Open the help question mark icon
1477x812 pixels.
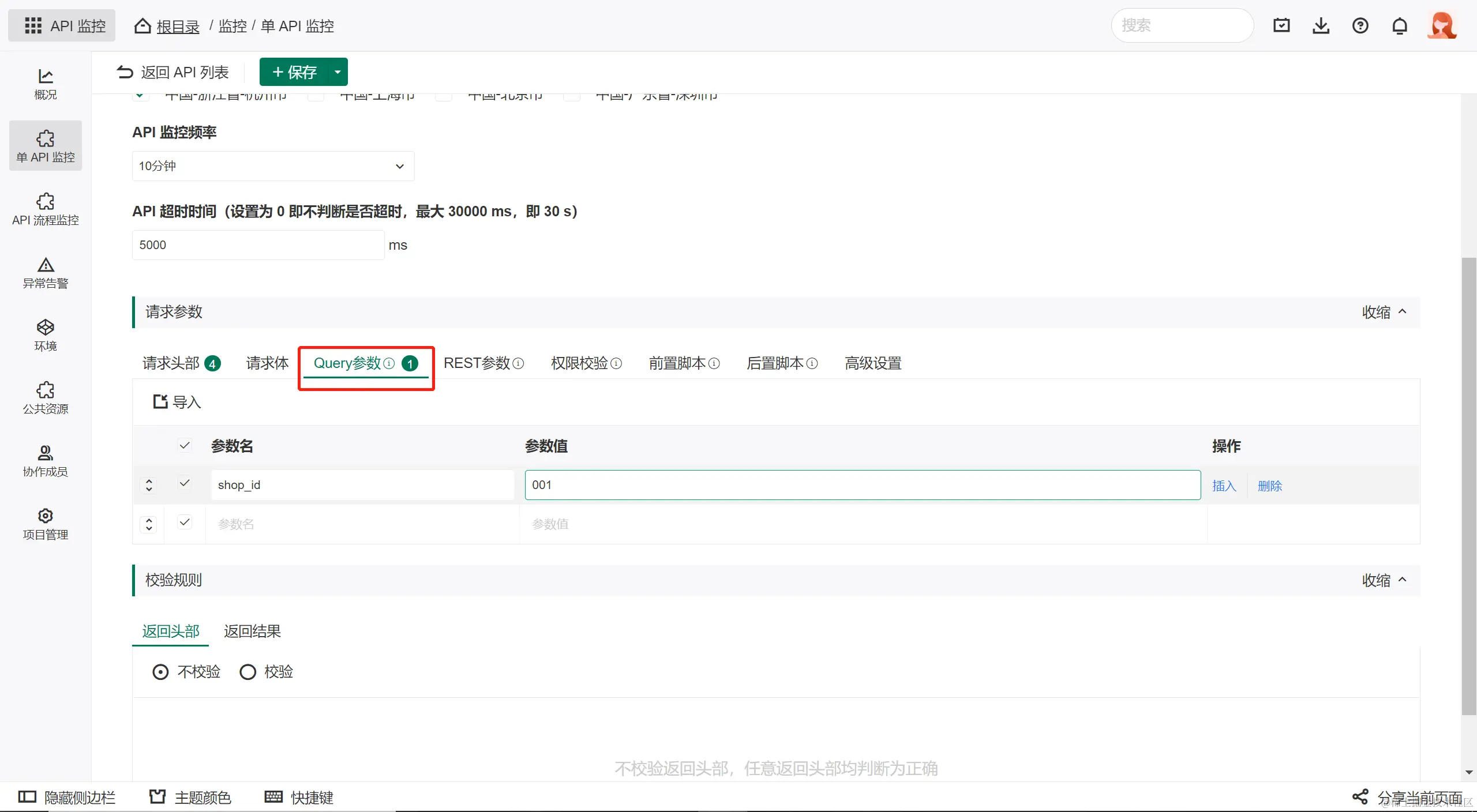pos(1360,26)
